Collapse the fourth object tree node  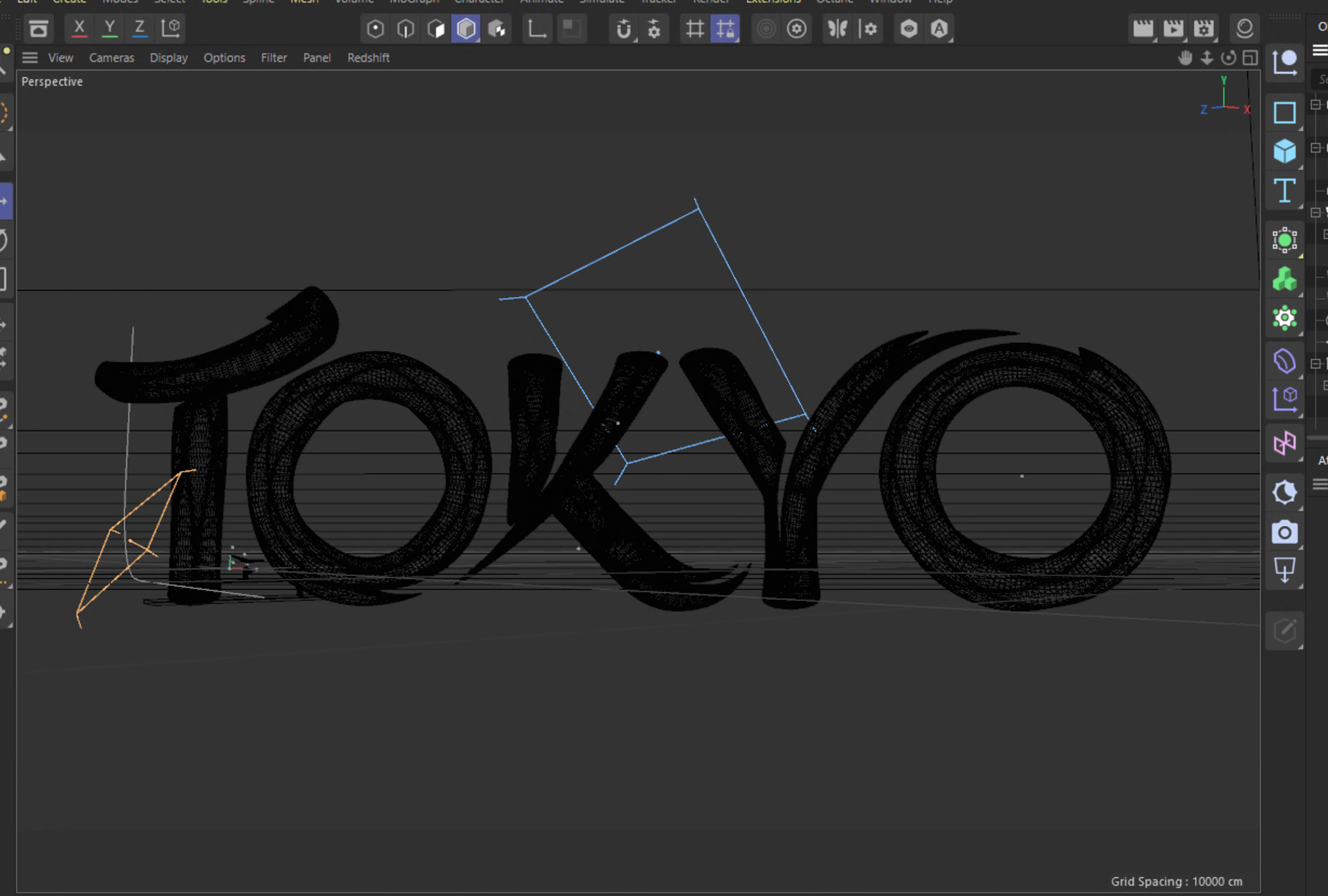point(1316,364)
